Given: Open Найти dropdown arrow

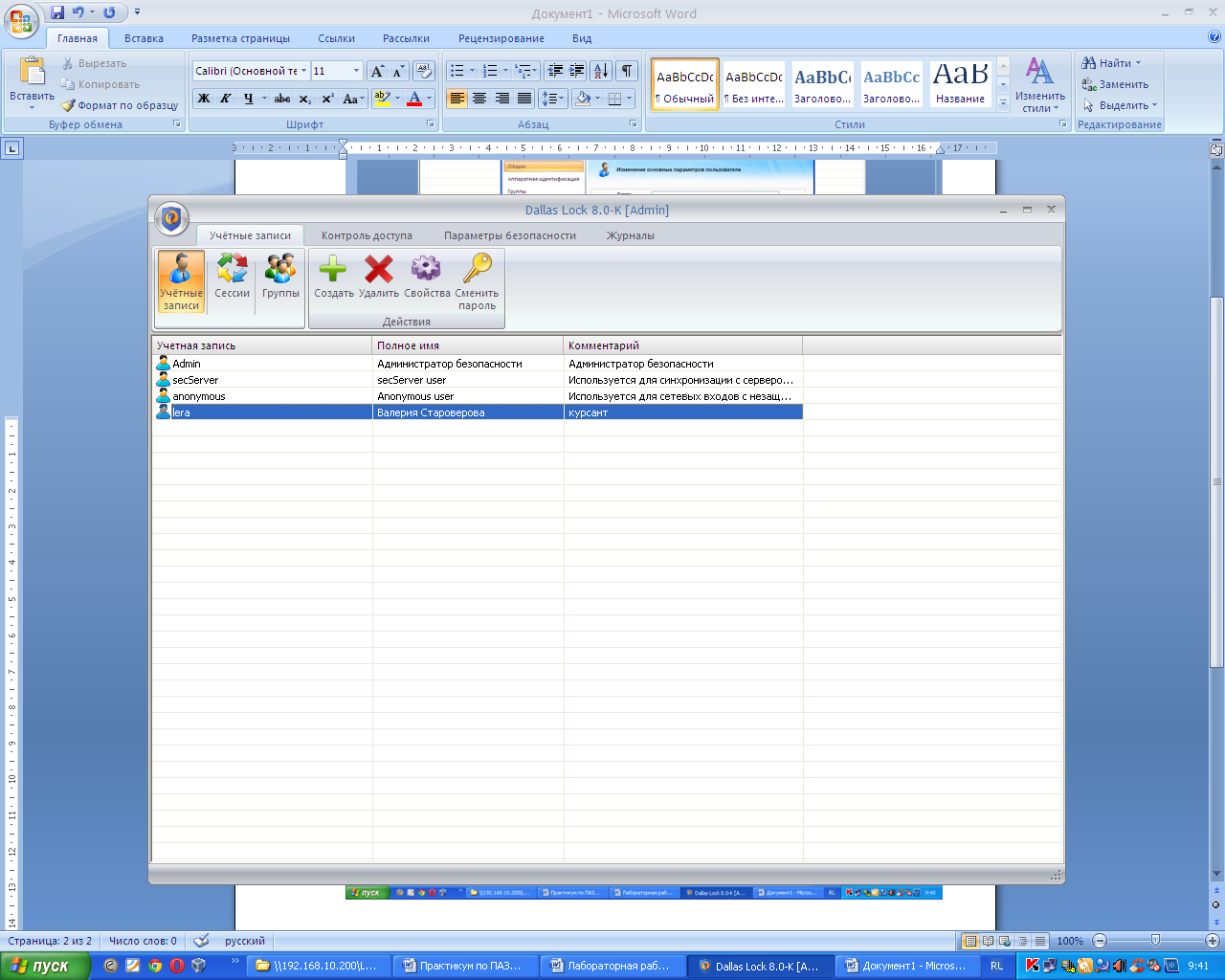Looking at the screenshot, I should click(x=1139, y=63).
